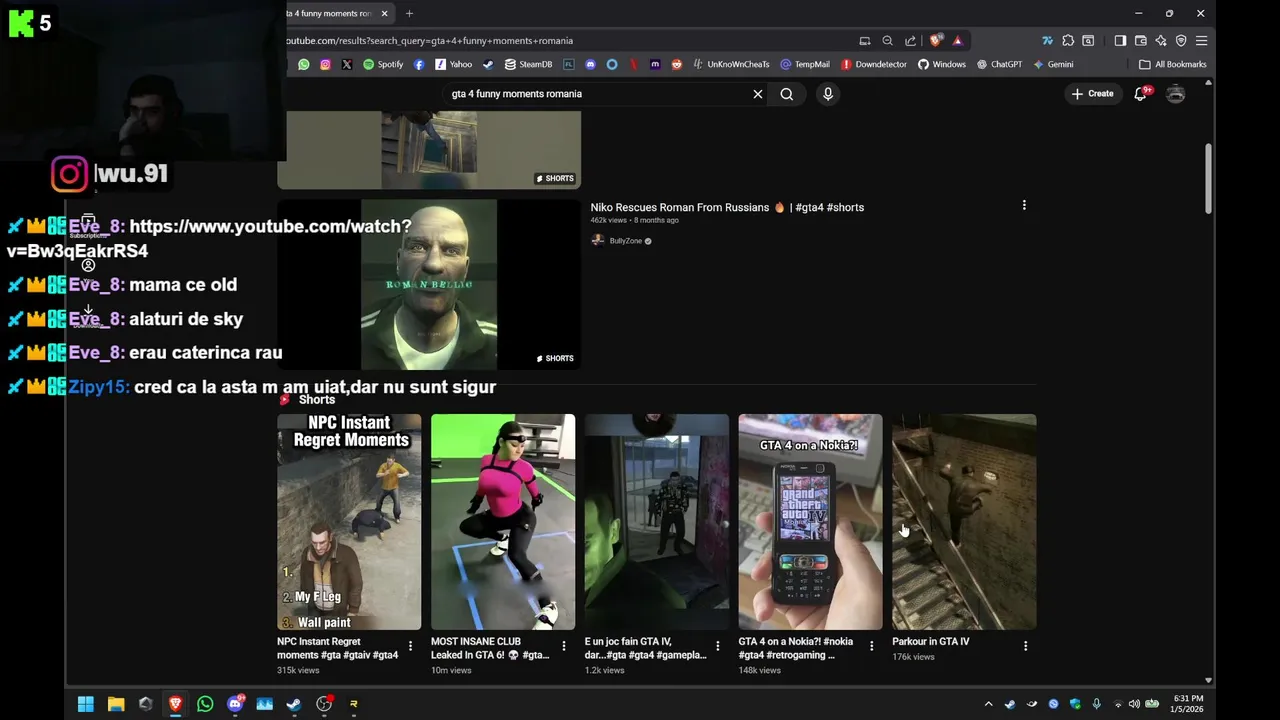Open a new browser tab with plus

coord(409,13)
